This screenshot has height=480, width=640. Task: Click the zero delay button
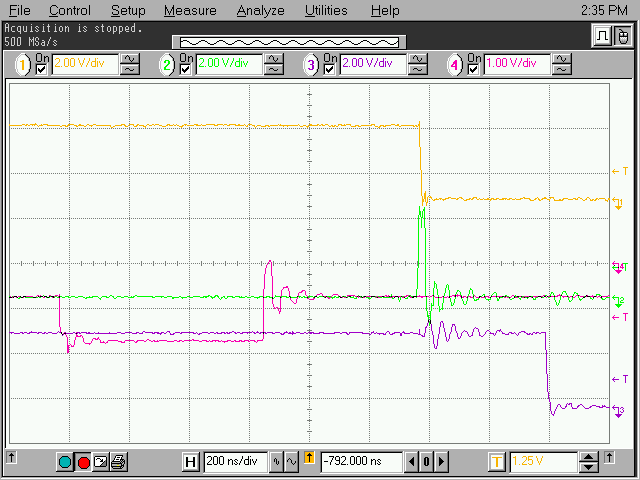[x=425, y=462]
